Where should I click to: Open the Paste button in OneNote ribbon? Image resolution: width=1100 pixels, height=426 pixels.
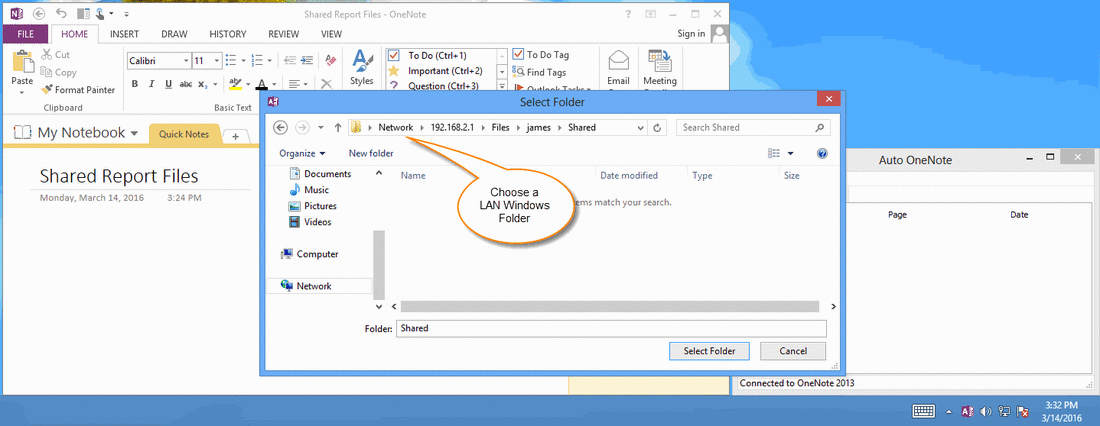[22, 74]
